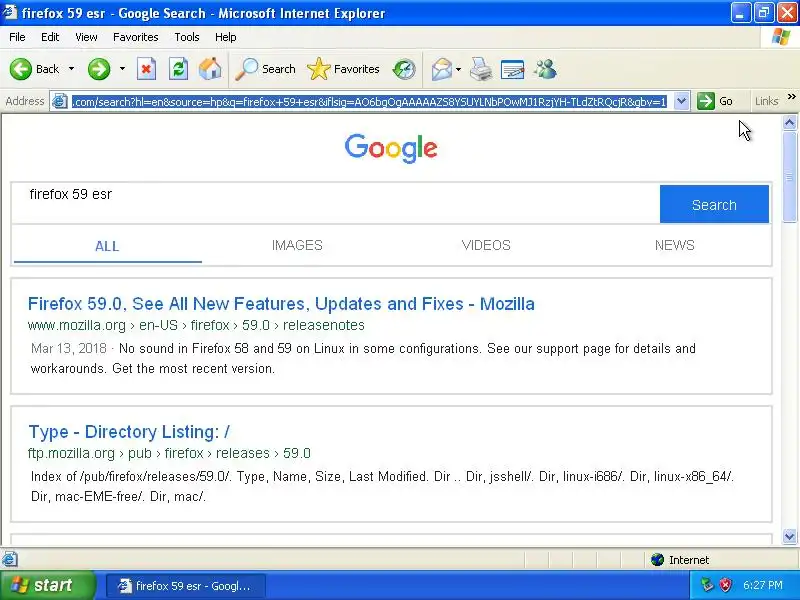Switch to the IMAGES tab

click(297, 245)
